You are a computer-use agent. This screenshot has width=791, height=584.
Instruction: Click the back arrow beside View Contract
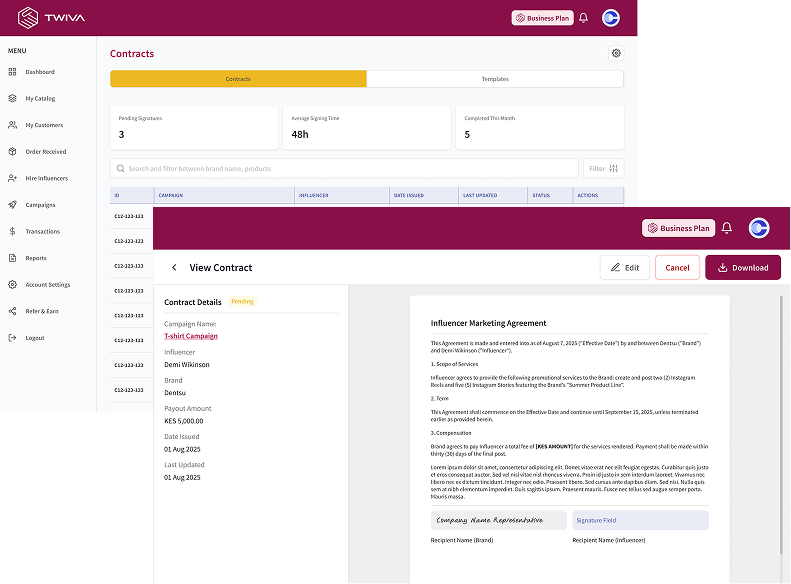point(174,268)
